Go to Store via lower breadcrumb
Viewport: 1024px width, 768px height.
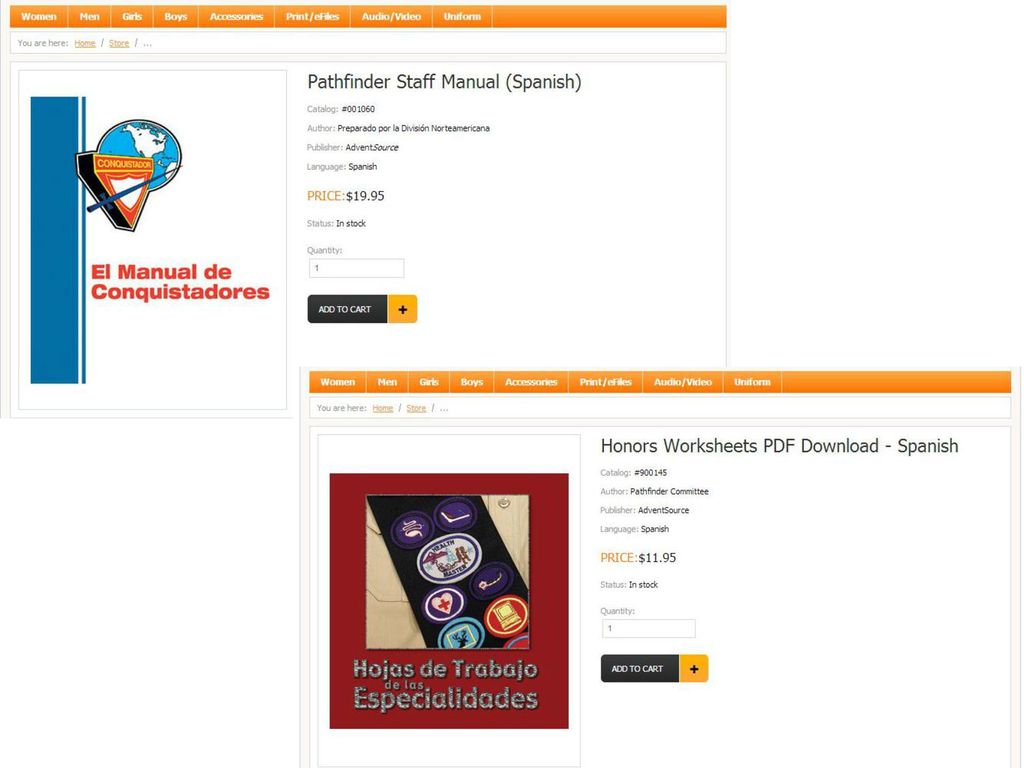click(416, 408)
